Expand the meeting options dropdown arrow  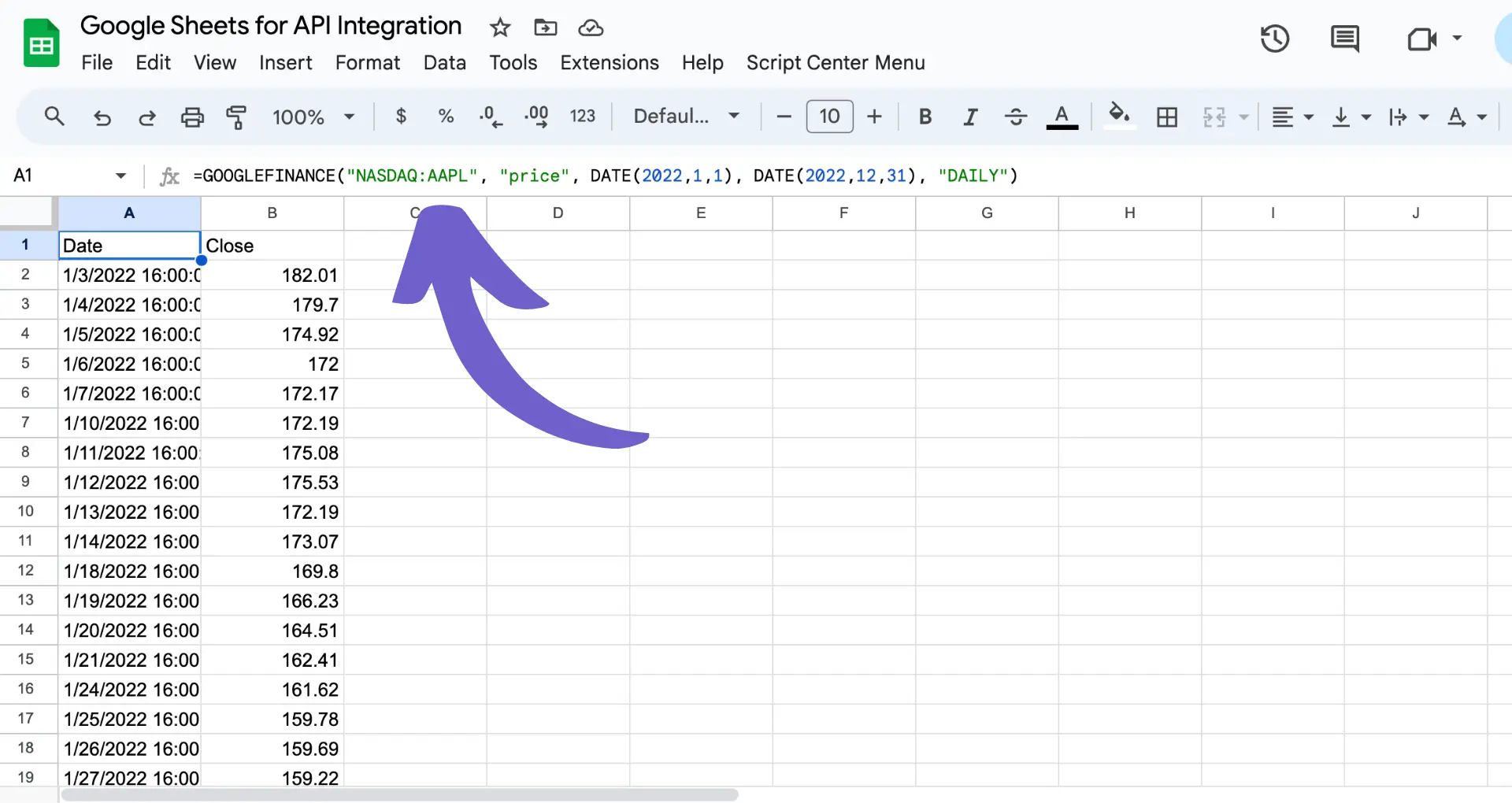tap(1457, 38)
